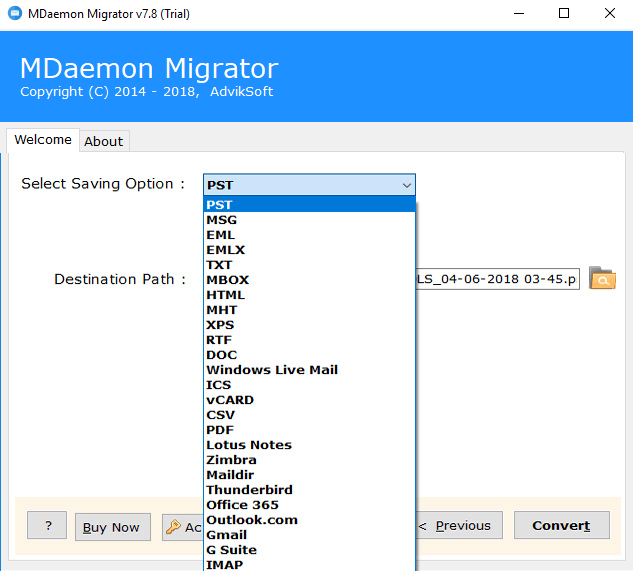This screenshot has width=633, height=571.
Task: Select the G Suite option
Action: click(x=309, y=550)
